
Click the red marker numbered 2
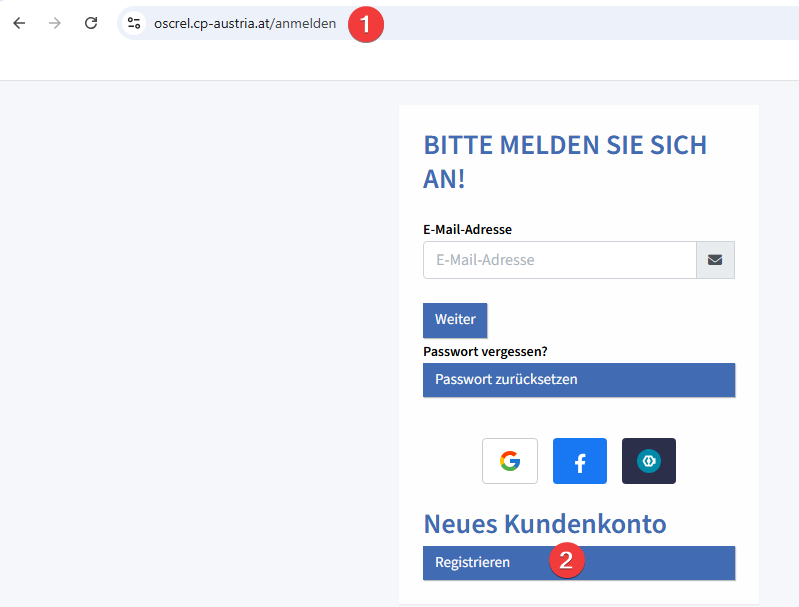point(567,560)
